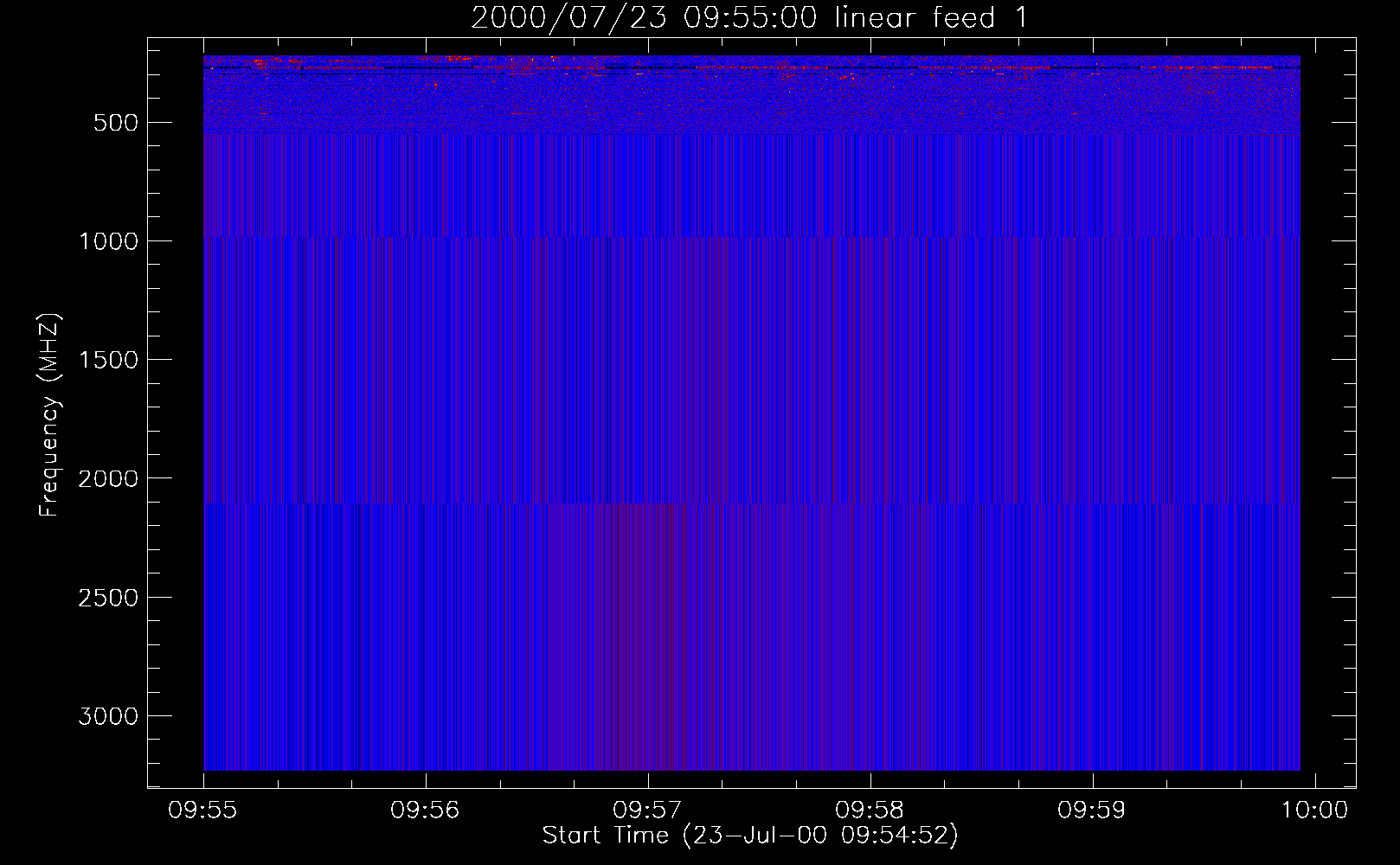The height and width of the screenshot is (865, 1400).
Task: Click the 09:59 time tick label
Action: click(x=1093, y=811)
